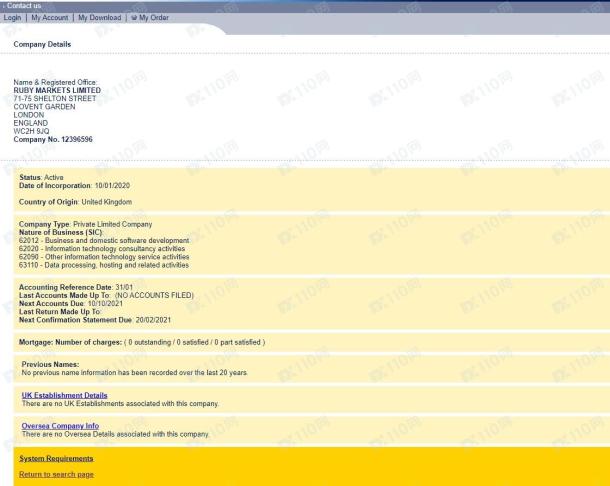Open My Order page

tap(154, 18)
